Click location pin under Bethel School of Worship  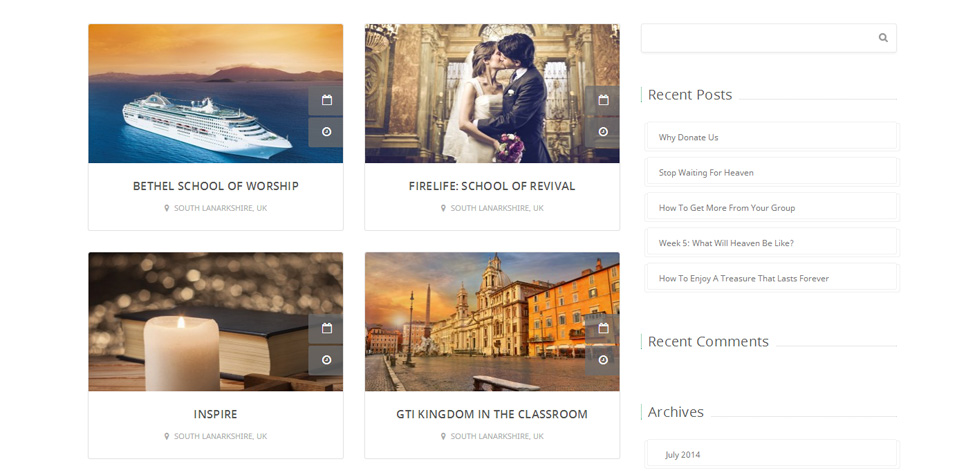pos(166,208)
